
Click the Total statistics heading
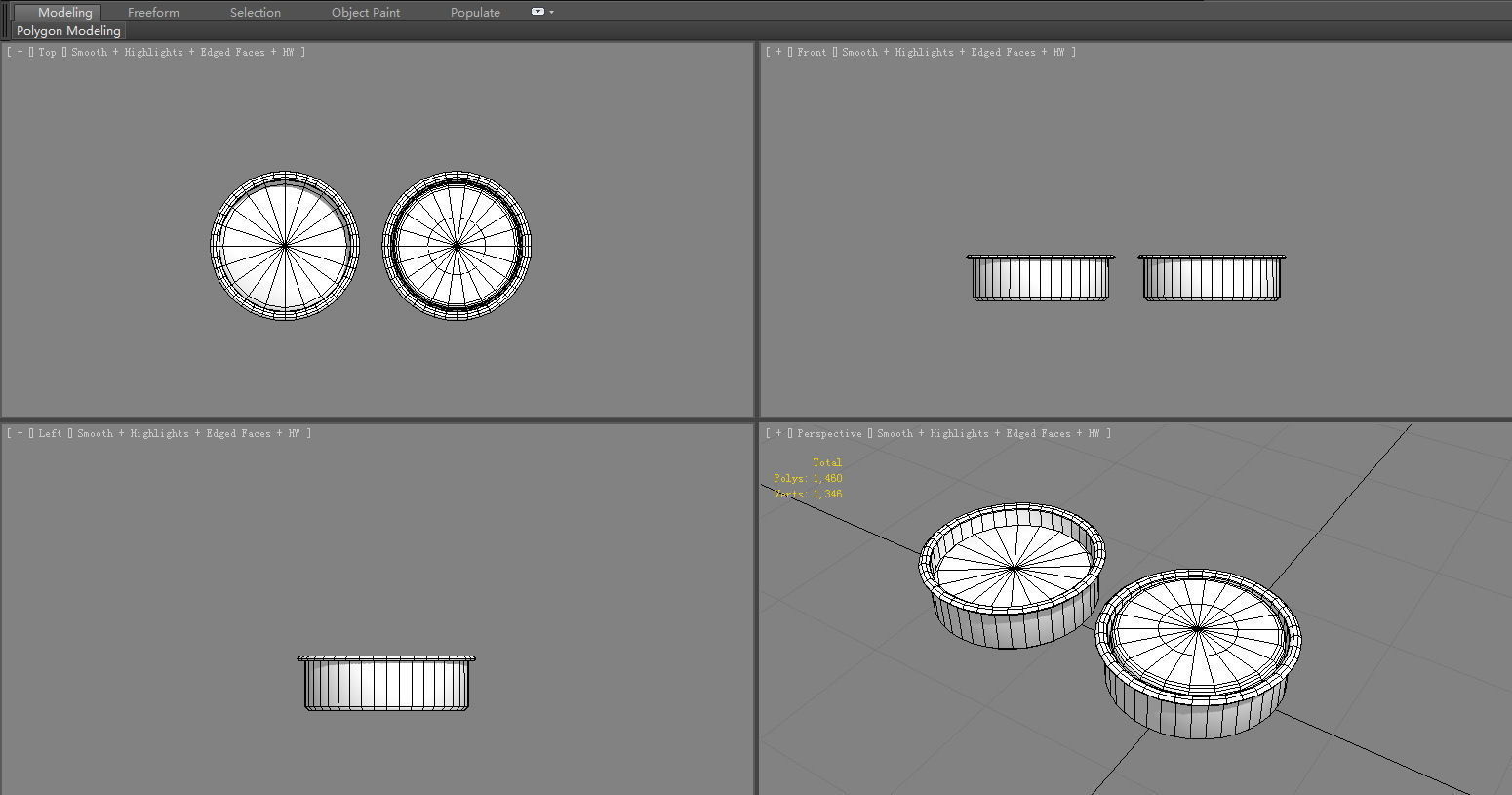coord(827,462)
